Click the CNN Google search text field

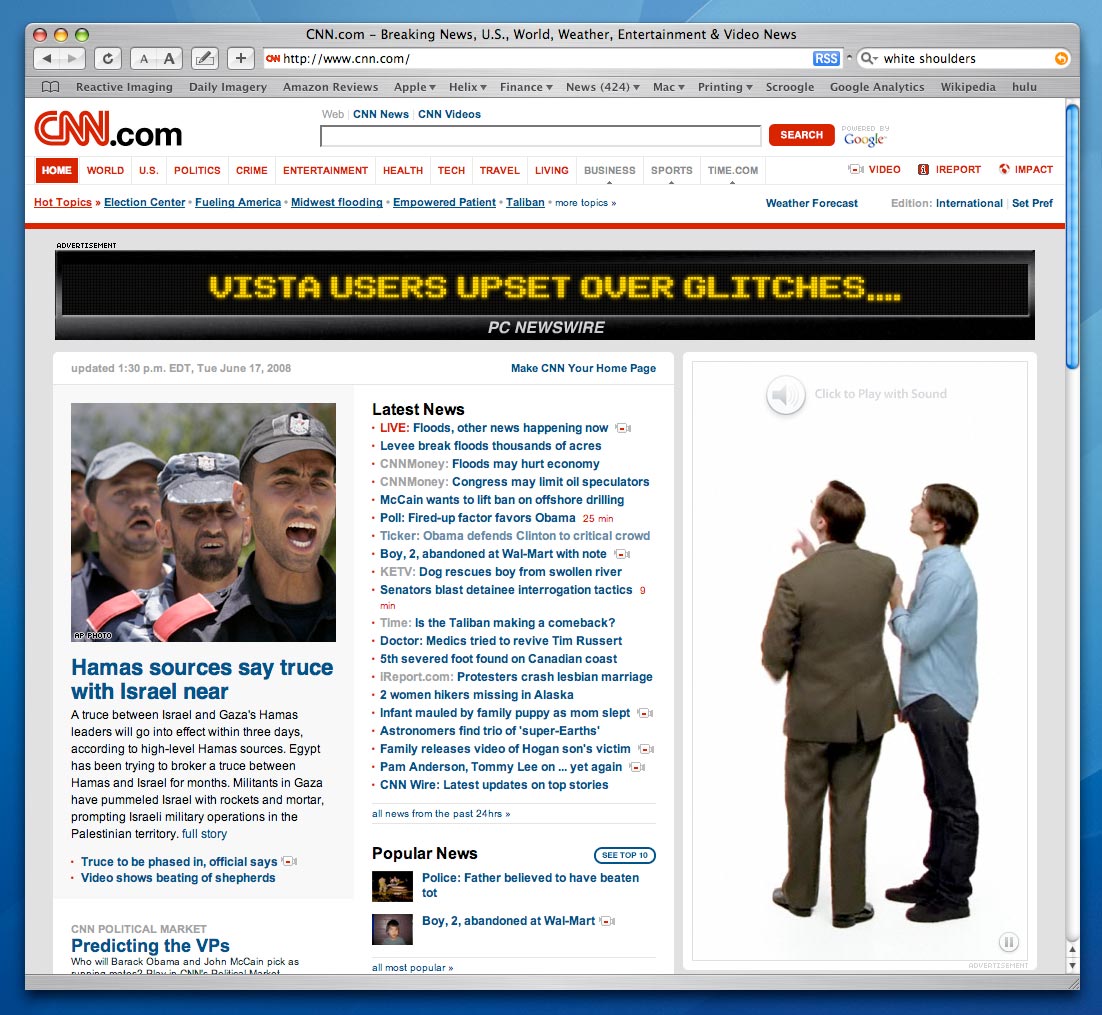(x=540, y=136)
